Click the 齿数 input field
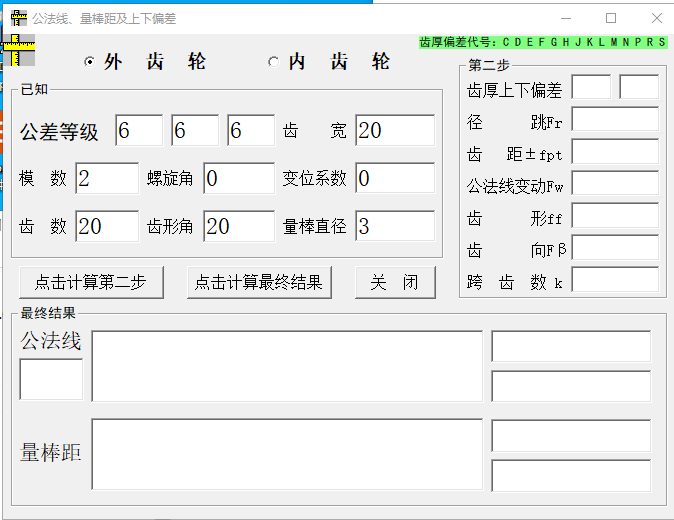This screenshot has width=674, height=520. pos(107,226)
